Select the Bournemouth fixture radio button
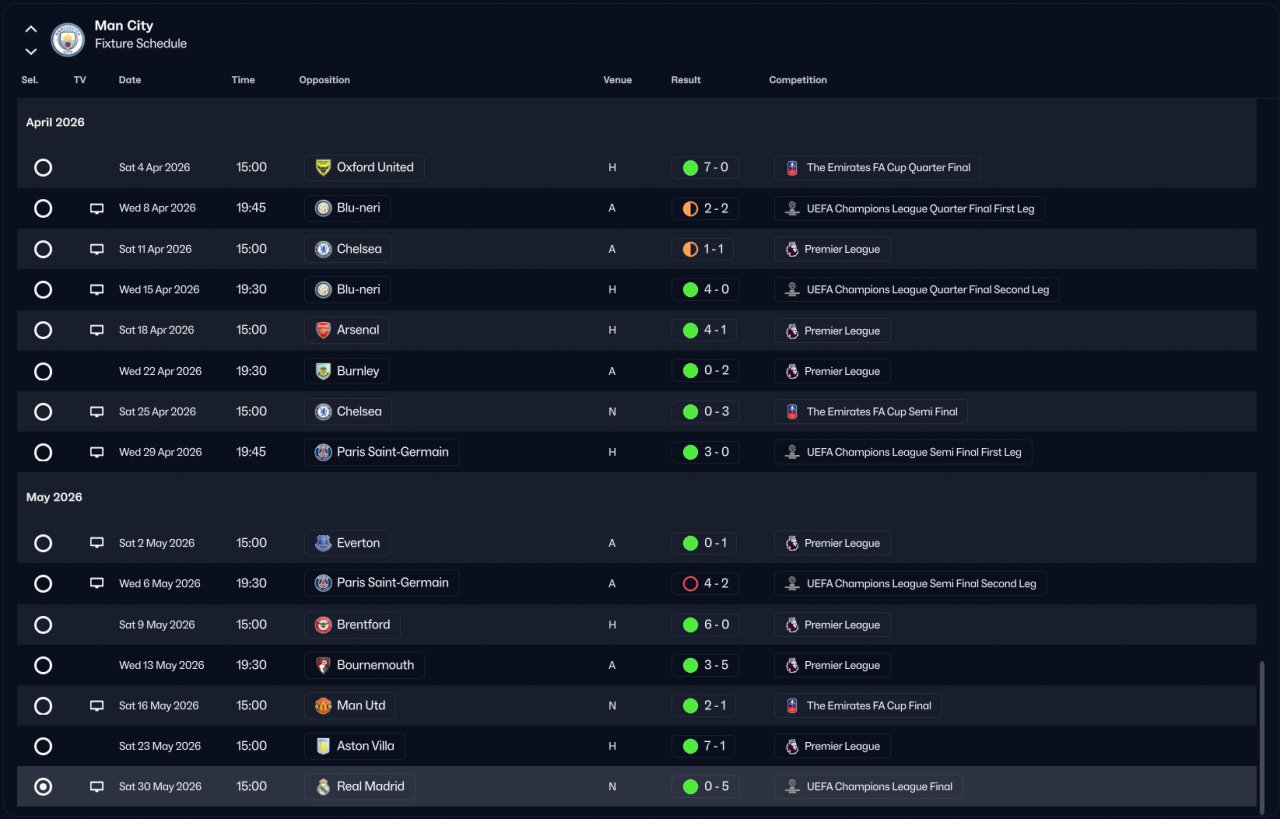 point(43,665)
